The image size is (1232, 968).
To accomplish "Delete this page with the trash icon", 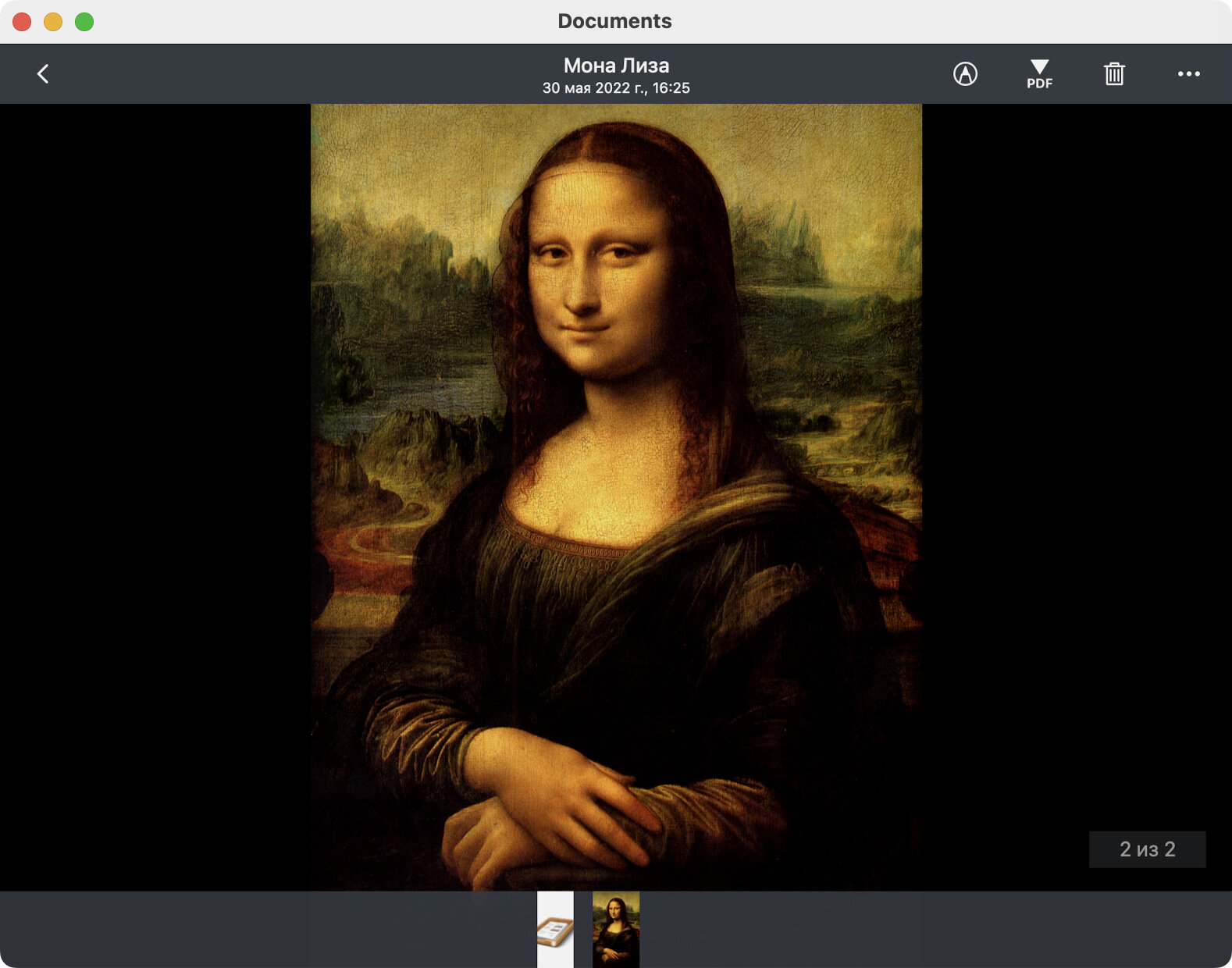I will click(x=1114, y=74).
